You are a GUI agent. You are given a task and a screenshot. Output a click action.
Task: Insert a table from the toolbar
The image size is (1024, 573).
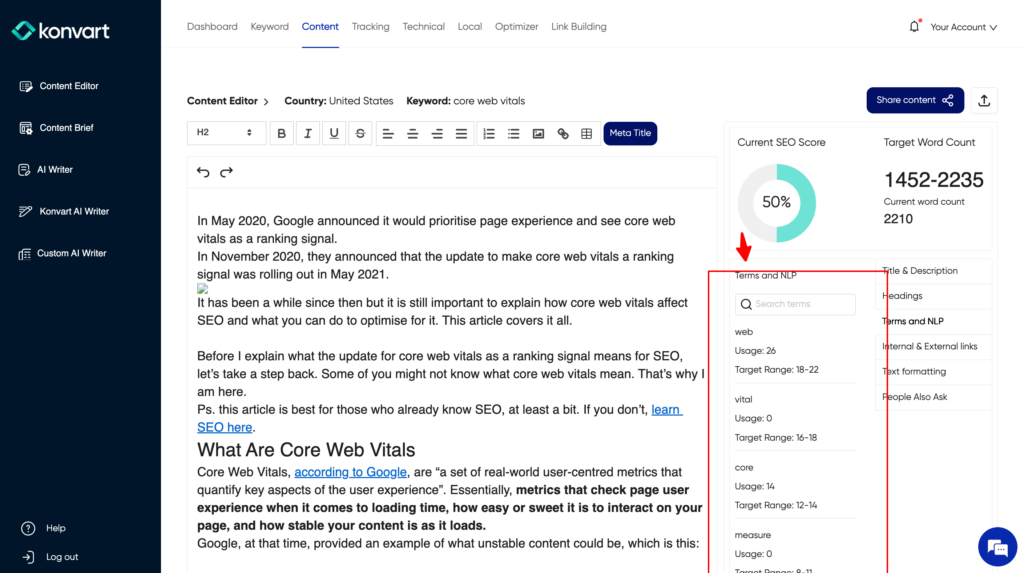coord(587,133)
